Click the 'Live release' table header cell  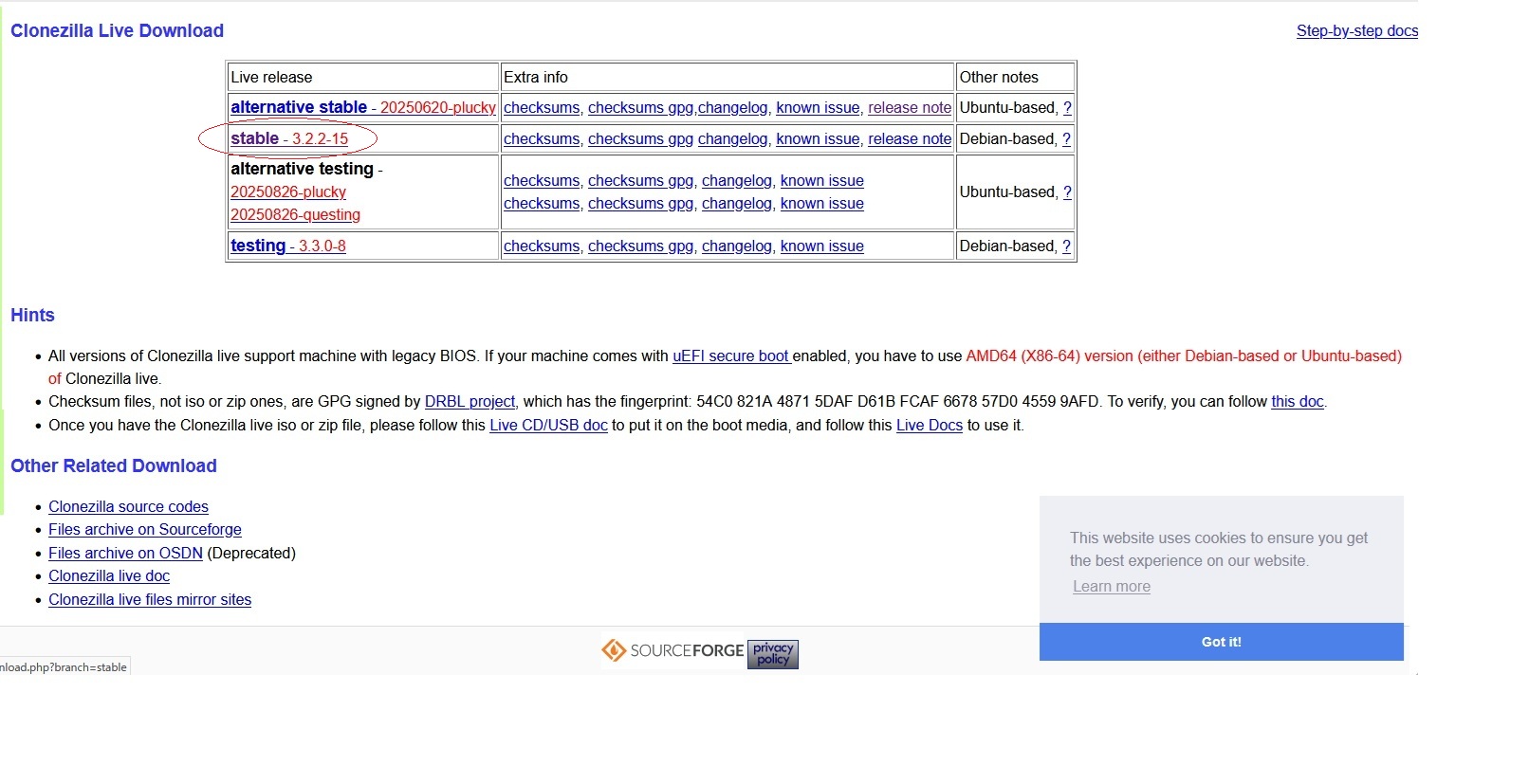coord(363,77)
